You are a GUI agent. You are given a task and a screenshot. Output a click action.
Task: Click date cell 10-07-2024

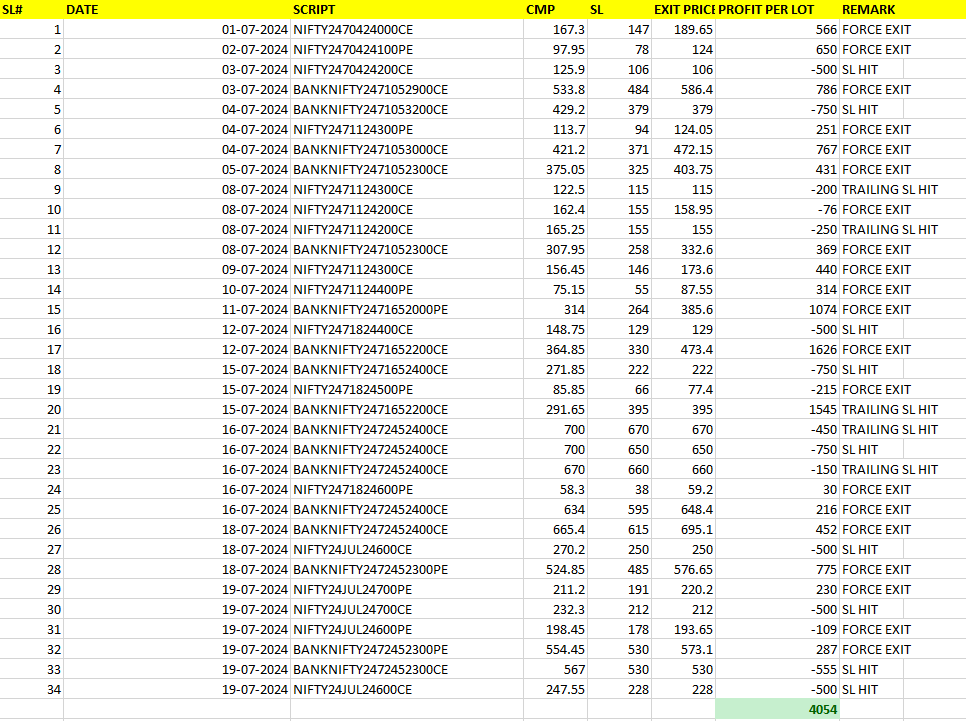[x=177, y=290]
